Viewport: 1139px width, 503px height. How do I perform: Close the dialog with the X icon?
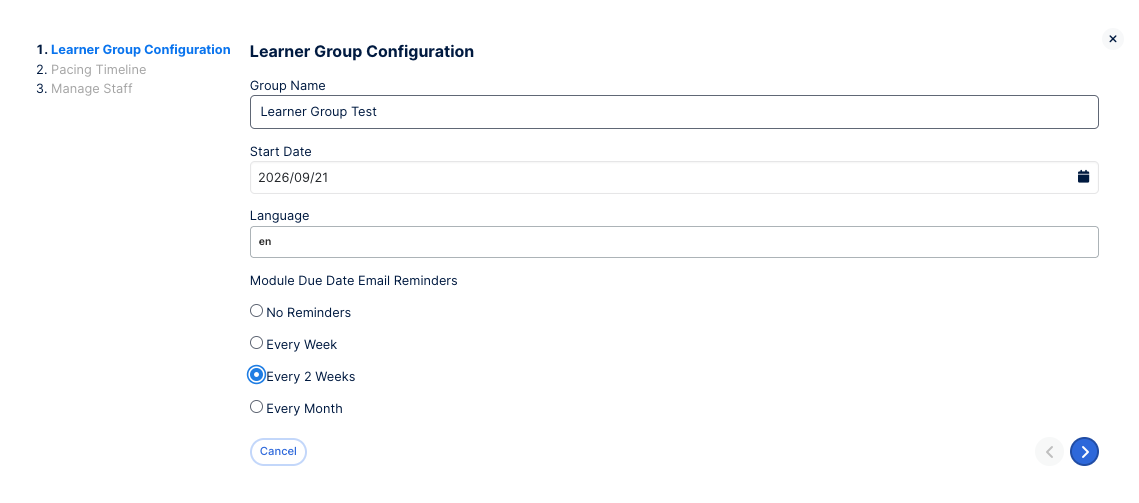[1112, 39]
